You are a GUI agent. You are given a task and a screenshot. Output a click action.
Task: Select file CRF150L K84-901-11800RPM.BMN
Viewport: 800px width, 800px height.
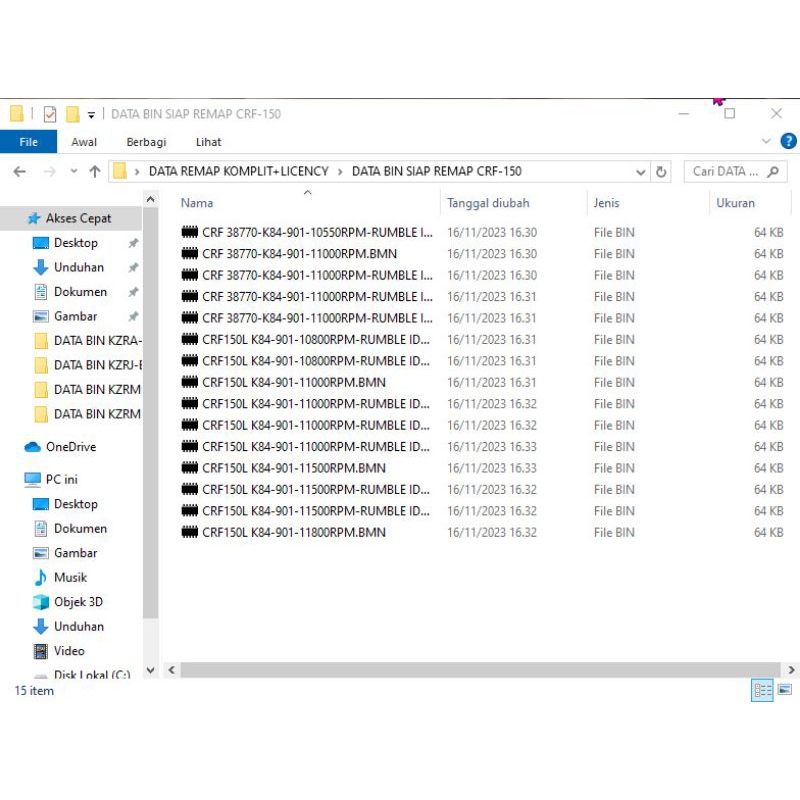[293, 533]
